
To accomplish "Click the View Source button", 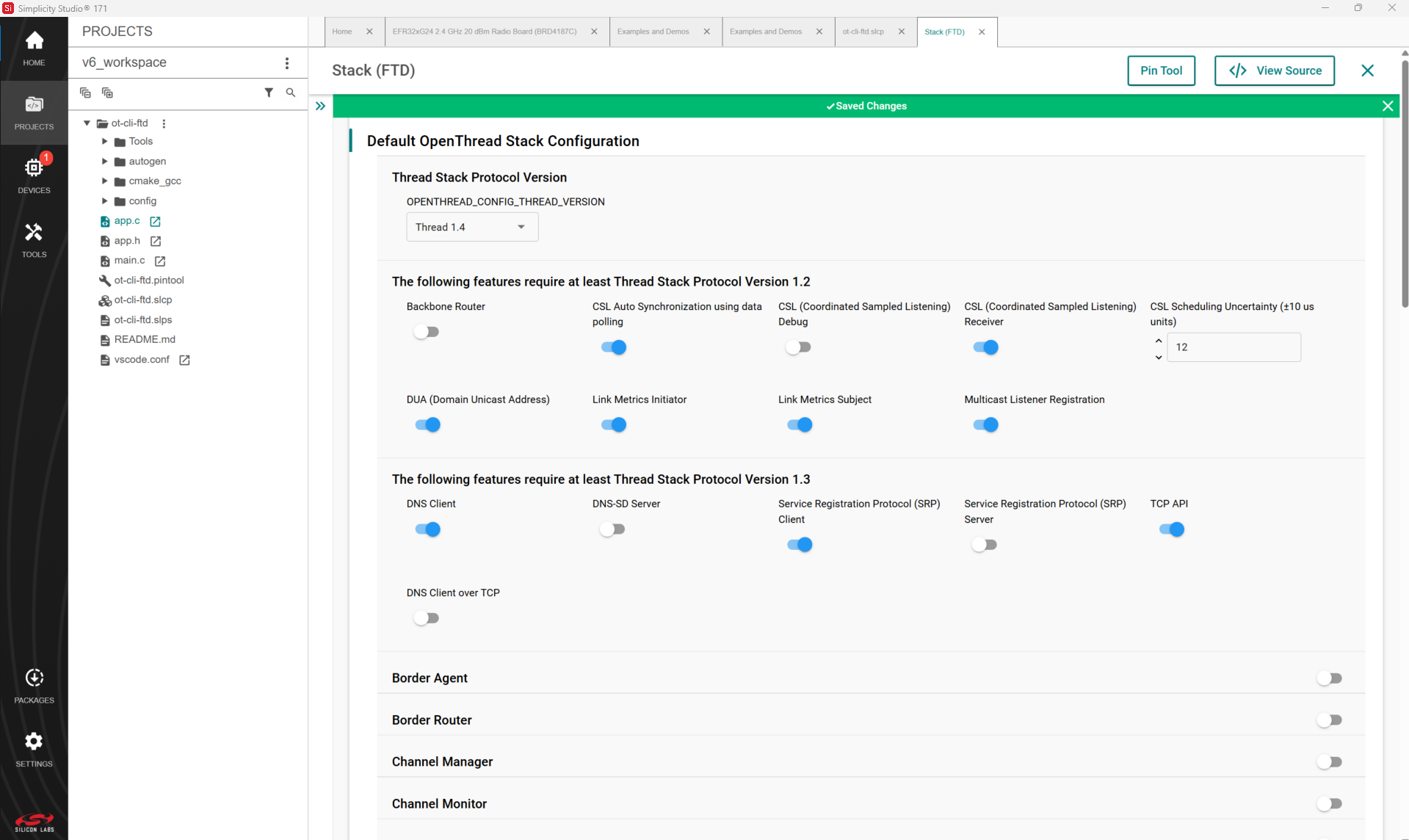I will (1274, 70).
